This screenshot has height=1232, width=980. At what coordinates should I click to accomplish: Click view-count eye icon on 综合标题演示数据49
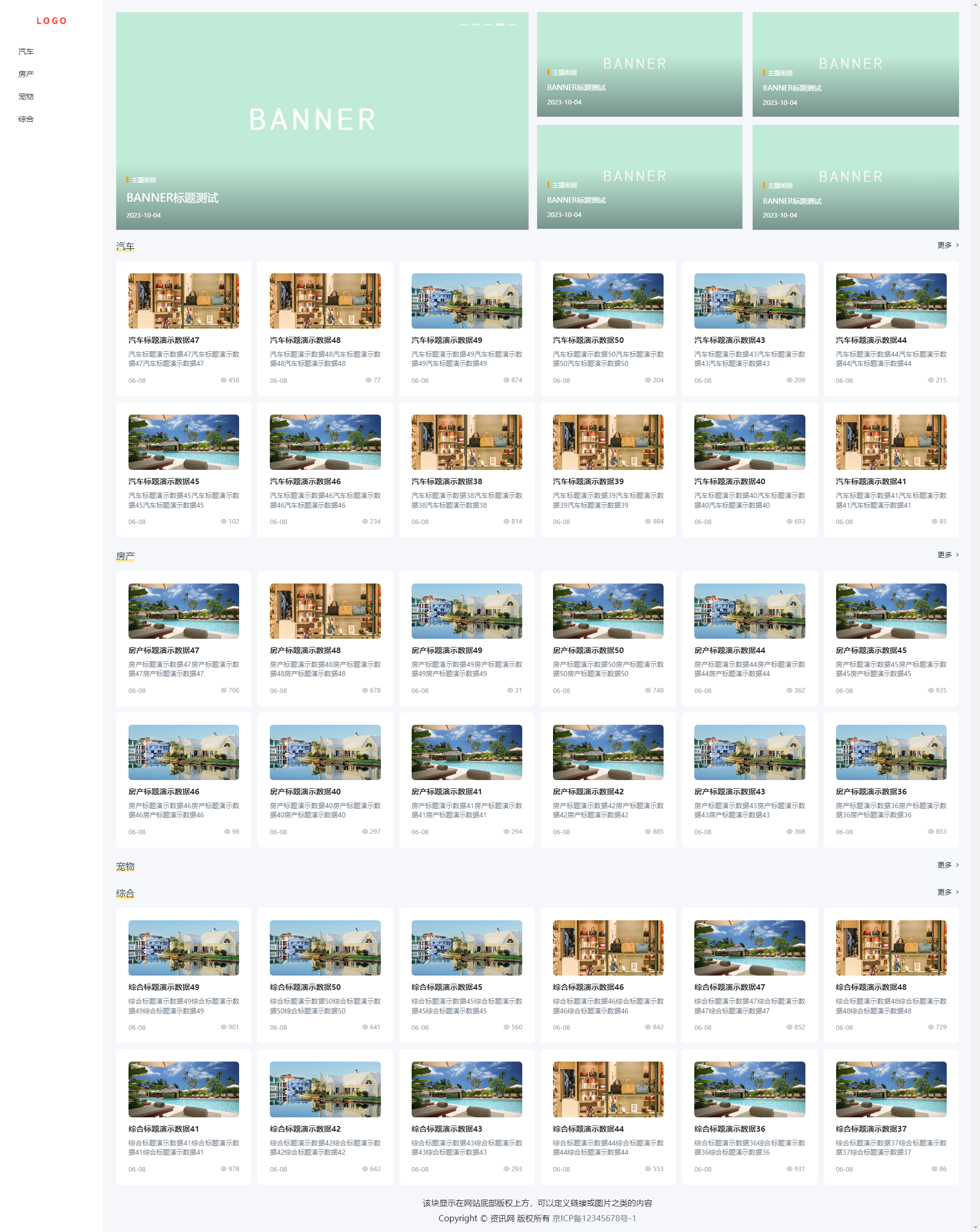click(224, 1027)
